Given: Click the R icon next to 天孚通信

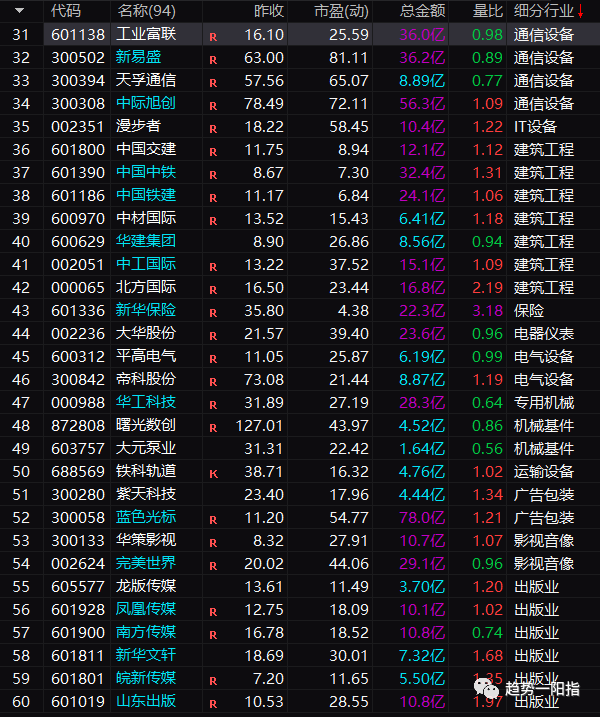Looking at the screenshot, I should tap(213, 83).
